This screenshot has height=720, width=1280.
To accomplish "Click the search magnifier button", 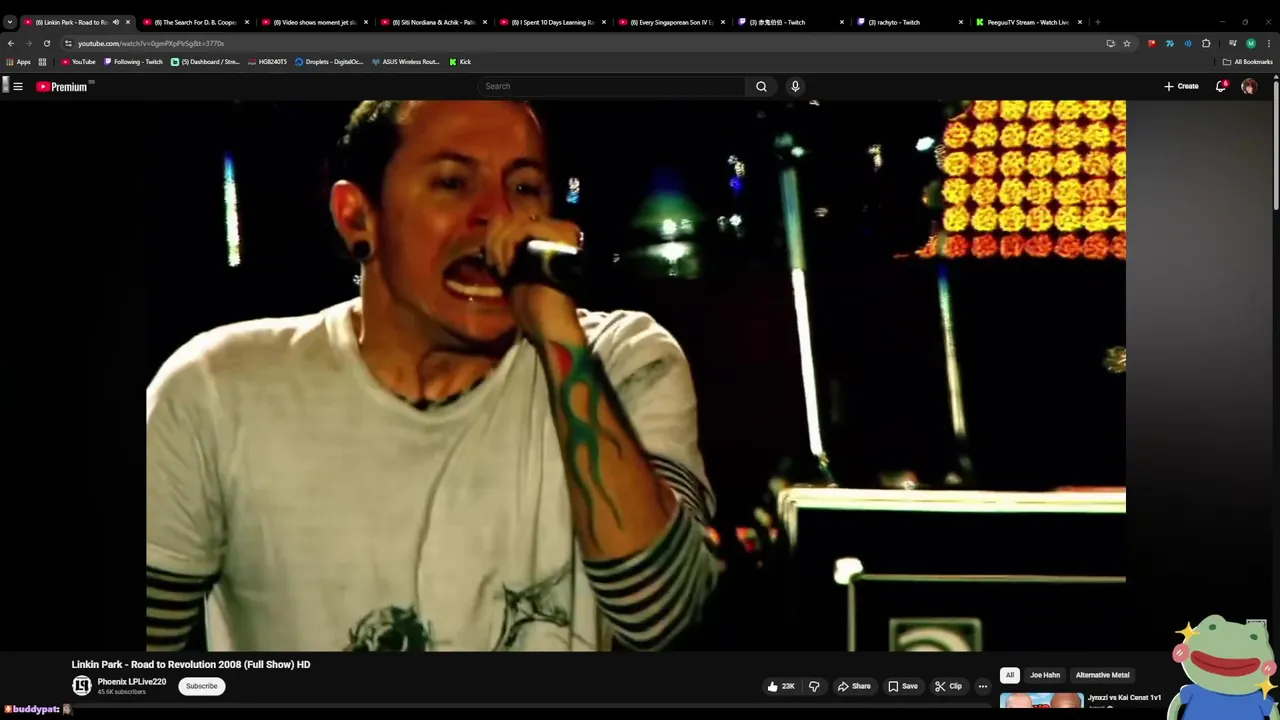I will [x=761, y=86].
